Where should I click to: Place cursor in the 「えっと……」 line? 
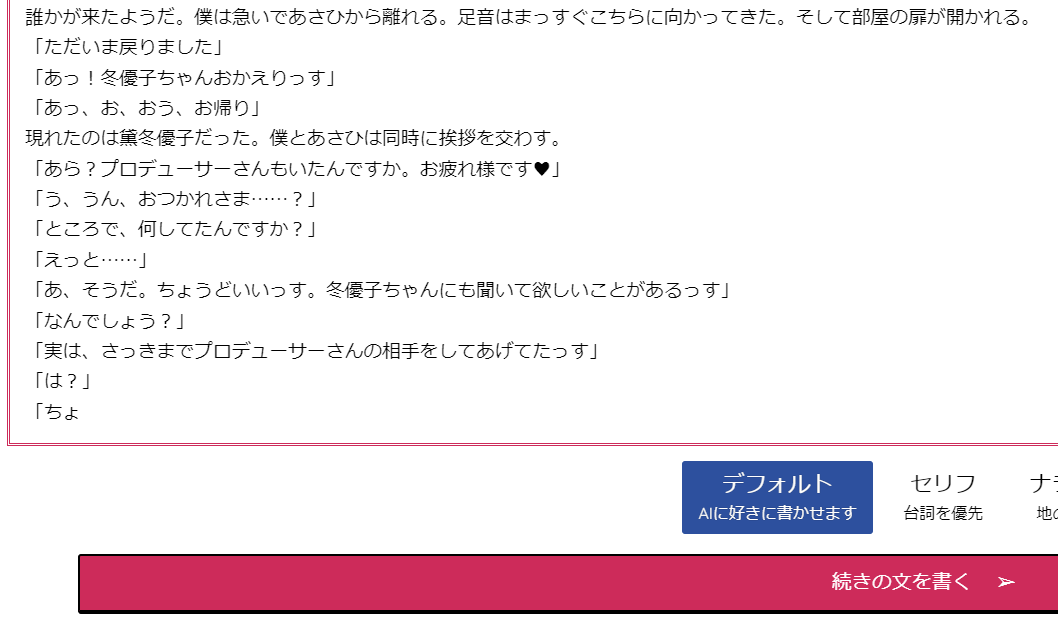pos(88,260)
